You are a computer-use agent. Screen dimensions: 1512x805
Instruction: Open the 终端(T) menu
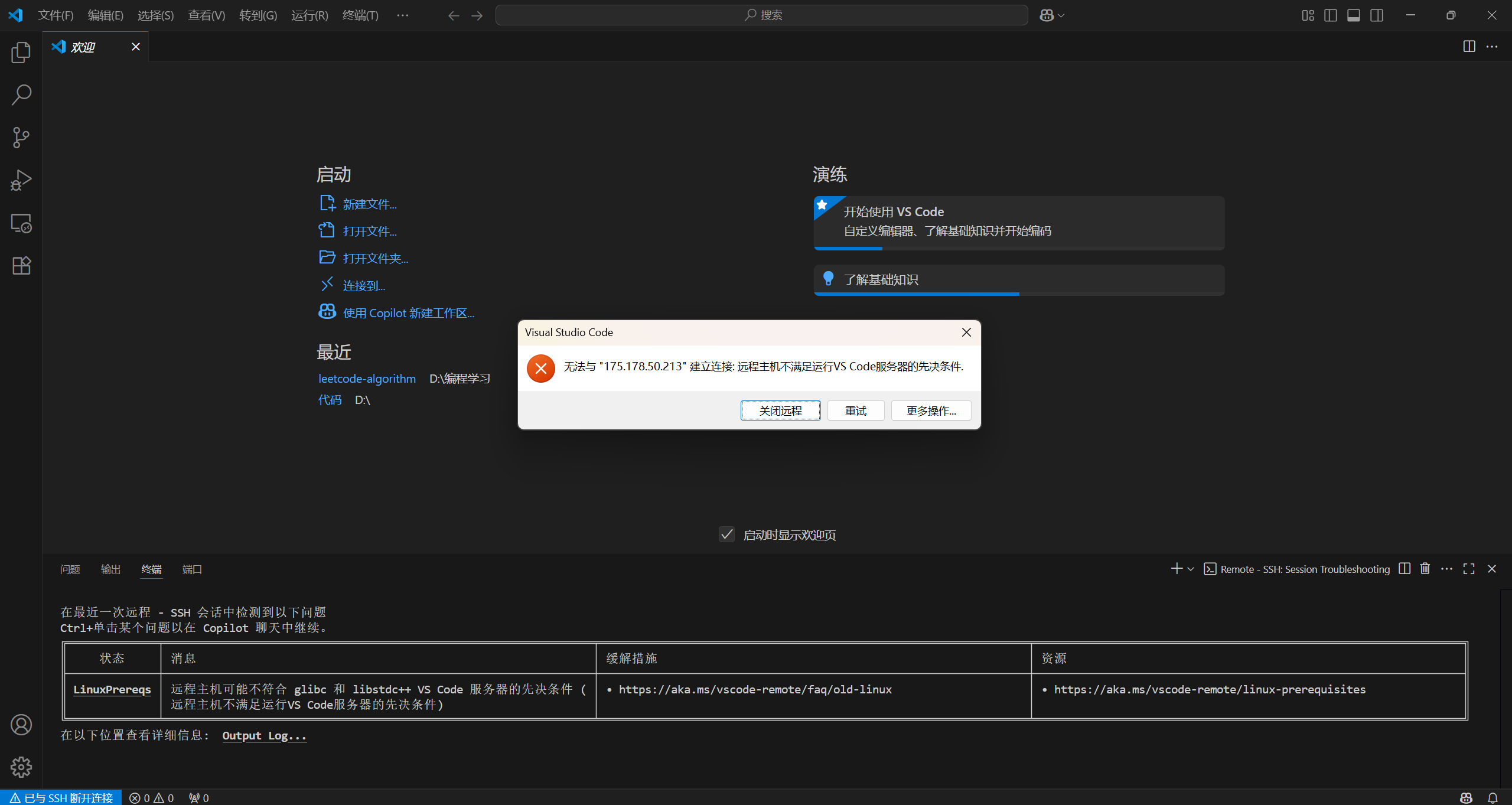(x=360, y=15)
